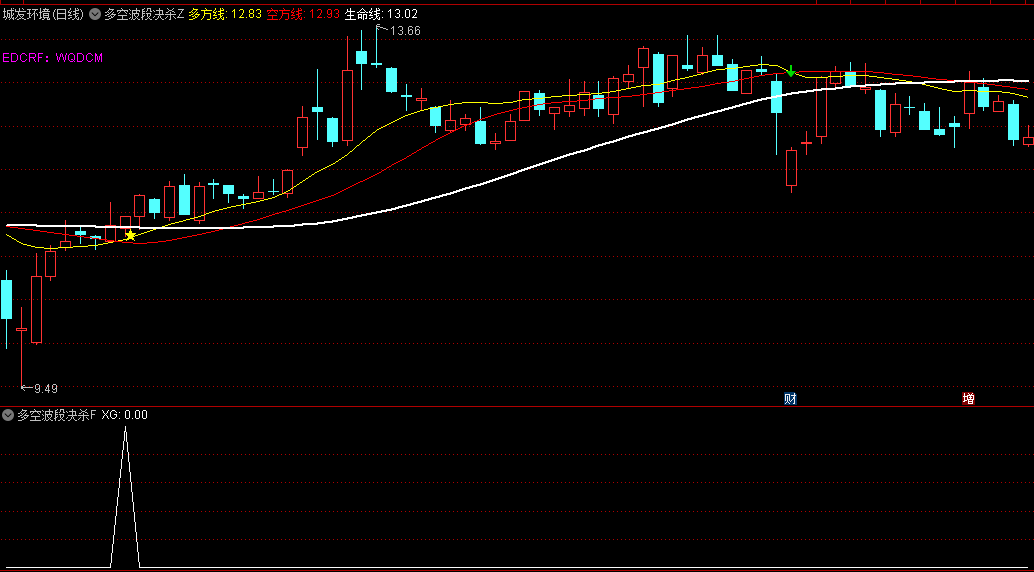Click the 13.66 high price label
1034x572 pixels.
405,30
